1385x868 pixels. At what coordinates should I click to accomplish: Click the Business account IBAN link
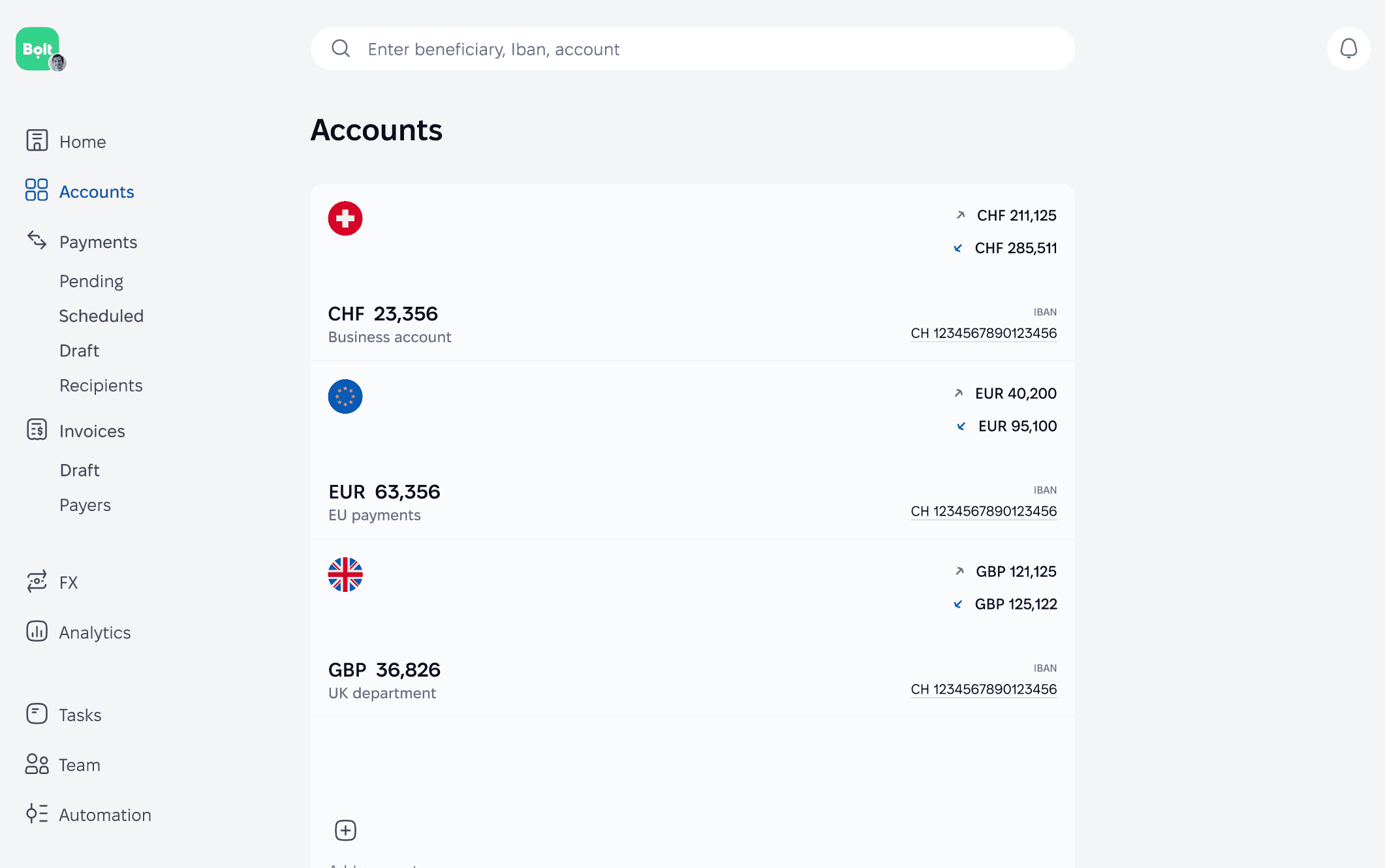pos(984,333)
